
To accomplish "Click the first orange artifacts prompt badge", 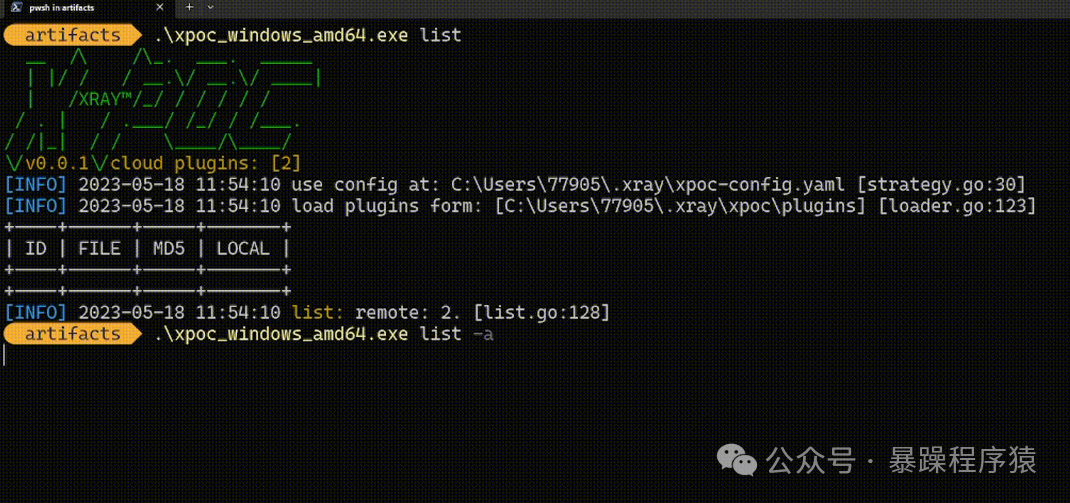I will 71,35.
